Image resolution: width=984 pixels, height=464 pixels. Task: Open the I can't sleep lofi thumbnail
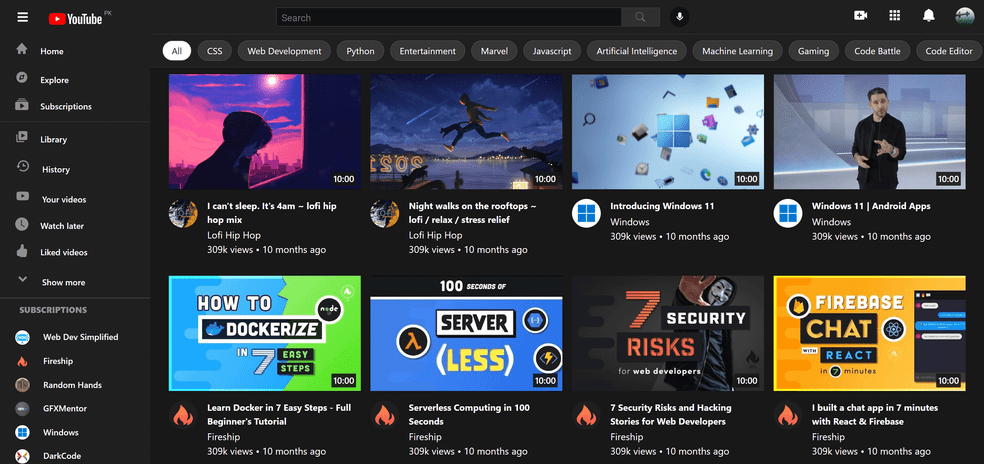coord(265,132)
